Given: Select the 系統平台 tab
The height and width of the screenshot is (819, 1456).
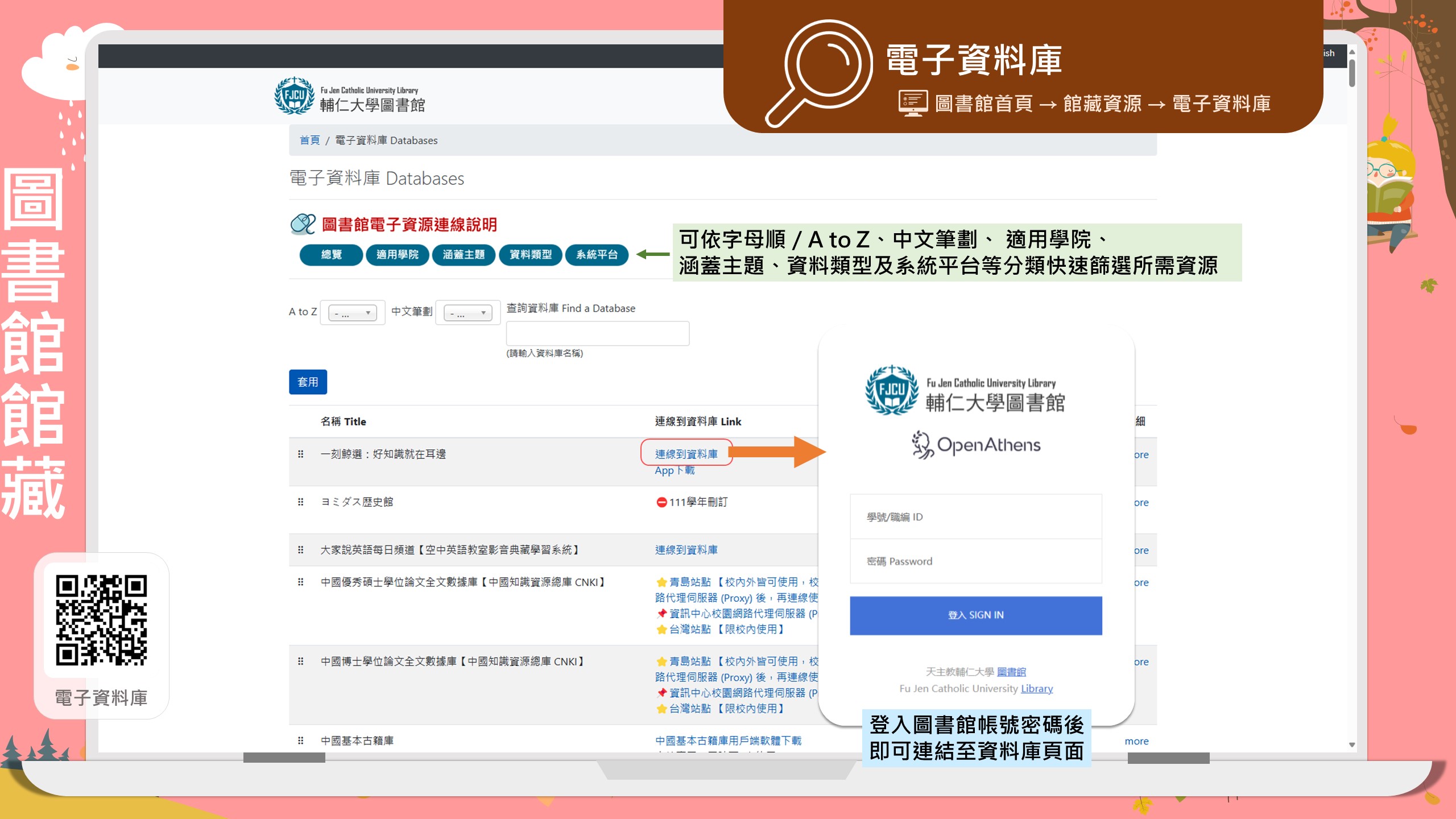Looking at the screenshot, I should [x=597, y=254].
